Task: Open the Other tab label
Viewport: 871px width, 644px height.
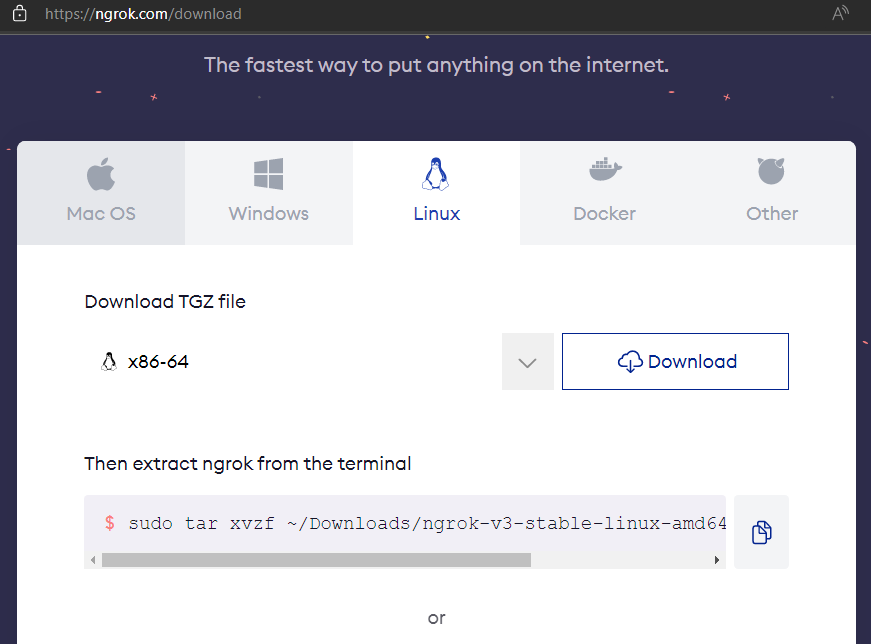Action: click(772, 213)
